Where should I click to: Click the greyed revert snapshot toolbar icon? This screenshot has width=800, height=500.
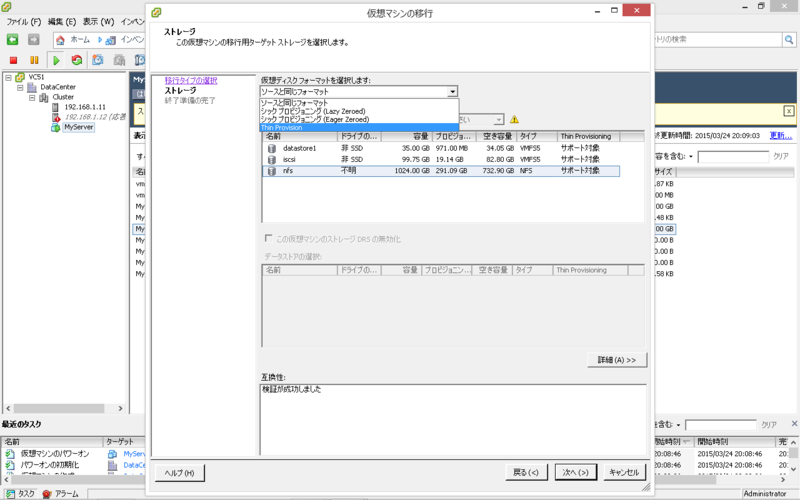[119, 60]
